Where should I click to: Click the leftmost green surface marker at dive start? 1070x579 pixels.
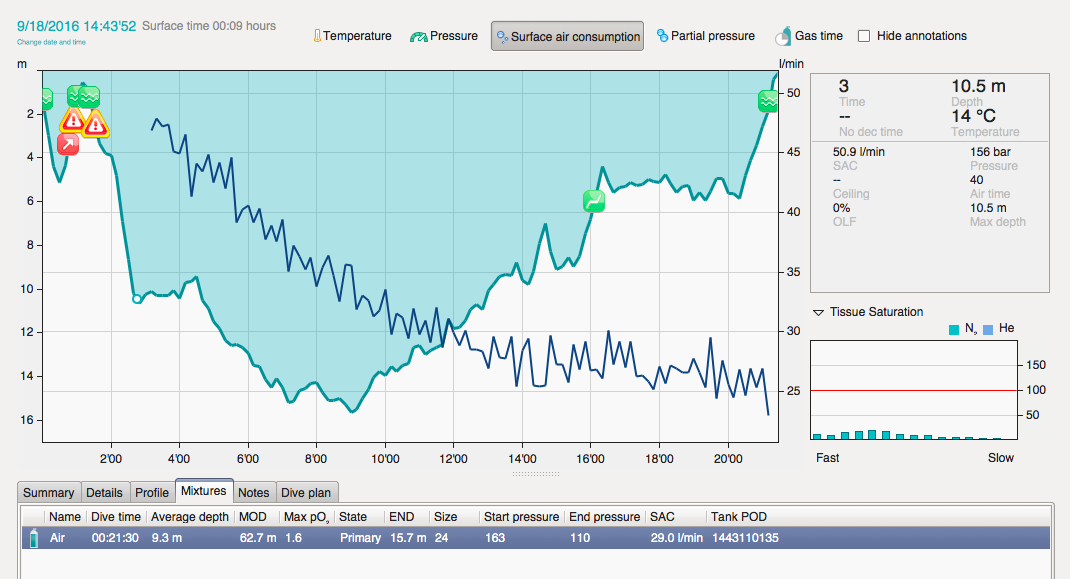pyautogui.click(x=46, y=100)
